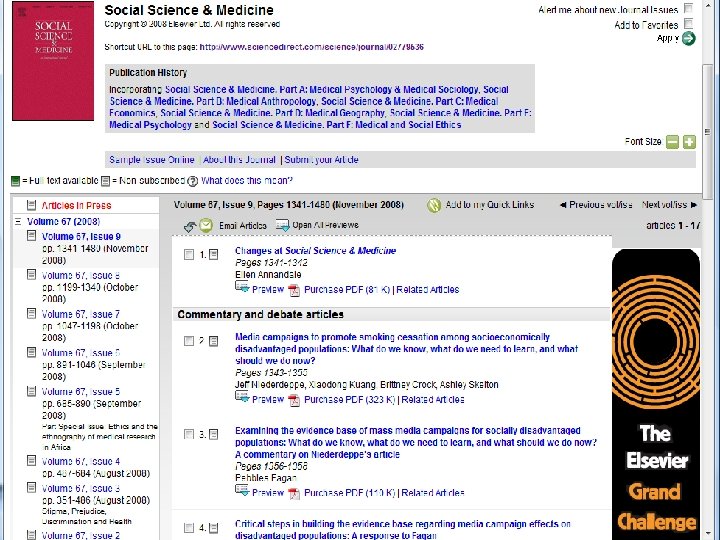
Task: Click document icon beside article 3 number
Action: [x=214, y=434]
